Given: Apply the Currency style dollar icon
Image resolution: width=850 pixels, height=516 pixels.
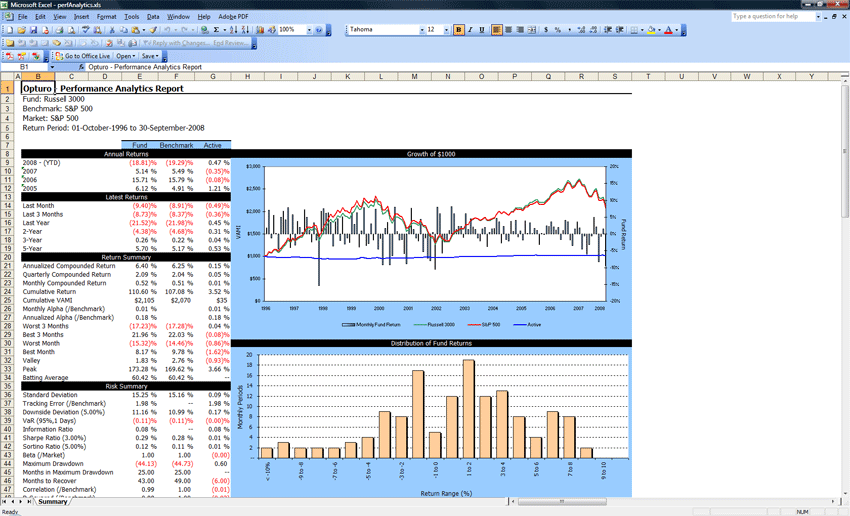Looking at the screenshot, I should coord(546,30).
